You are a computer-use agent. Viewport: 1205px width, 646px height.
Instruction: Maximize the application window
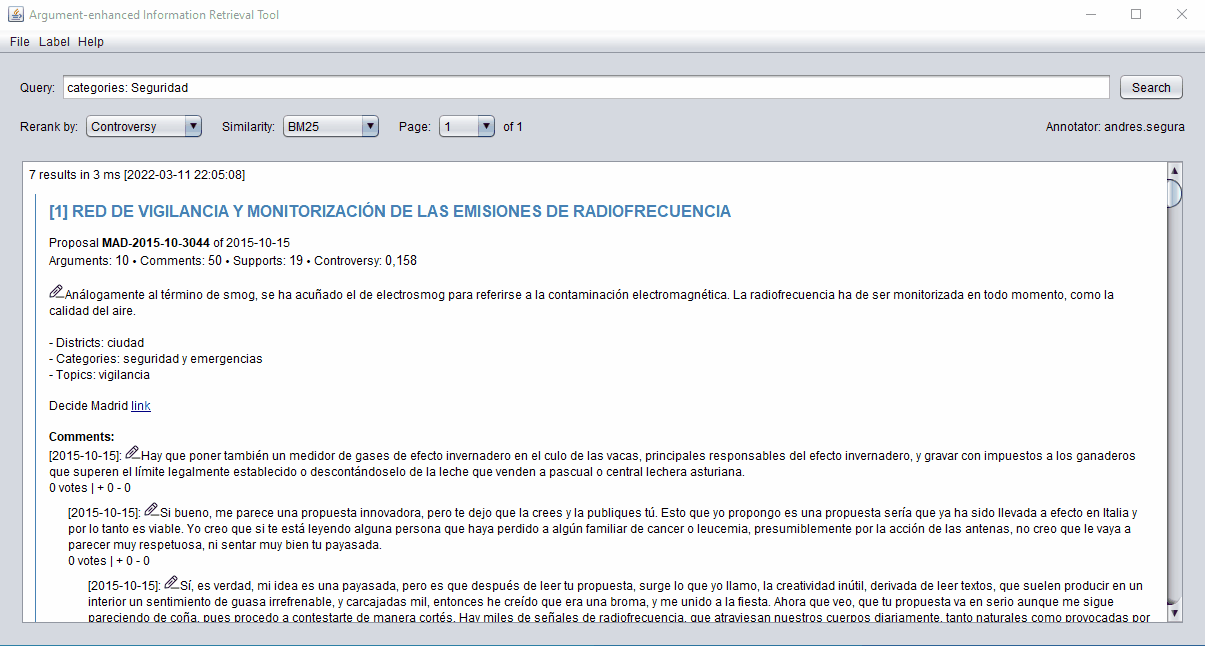click(x=1136, y=14)
